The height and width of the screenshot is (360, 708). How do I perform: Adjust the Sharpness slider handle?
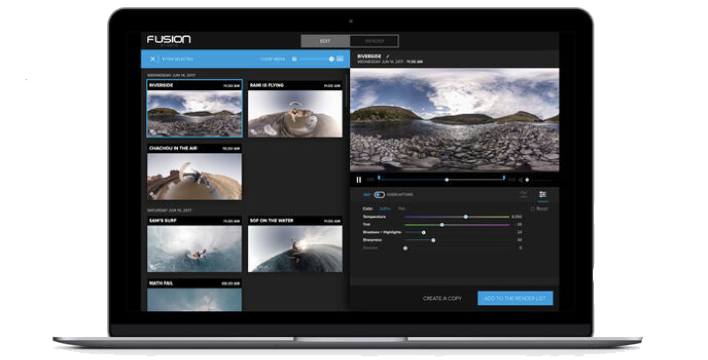tap(433, 240)
